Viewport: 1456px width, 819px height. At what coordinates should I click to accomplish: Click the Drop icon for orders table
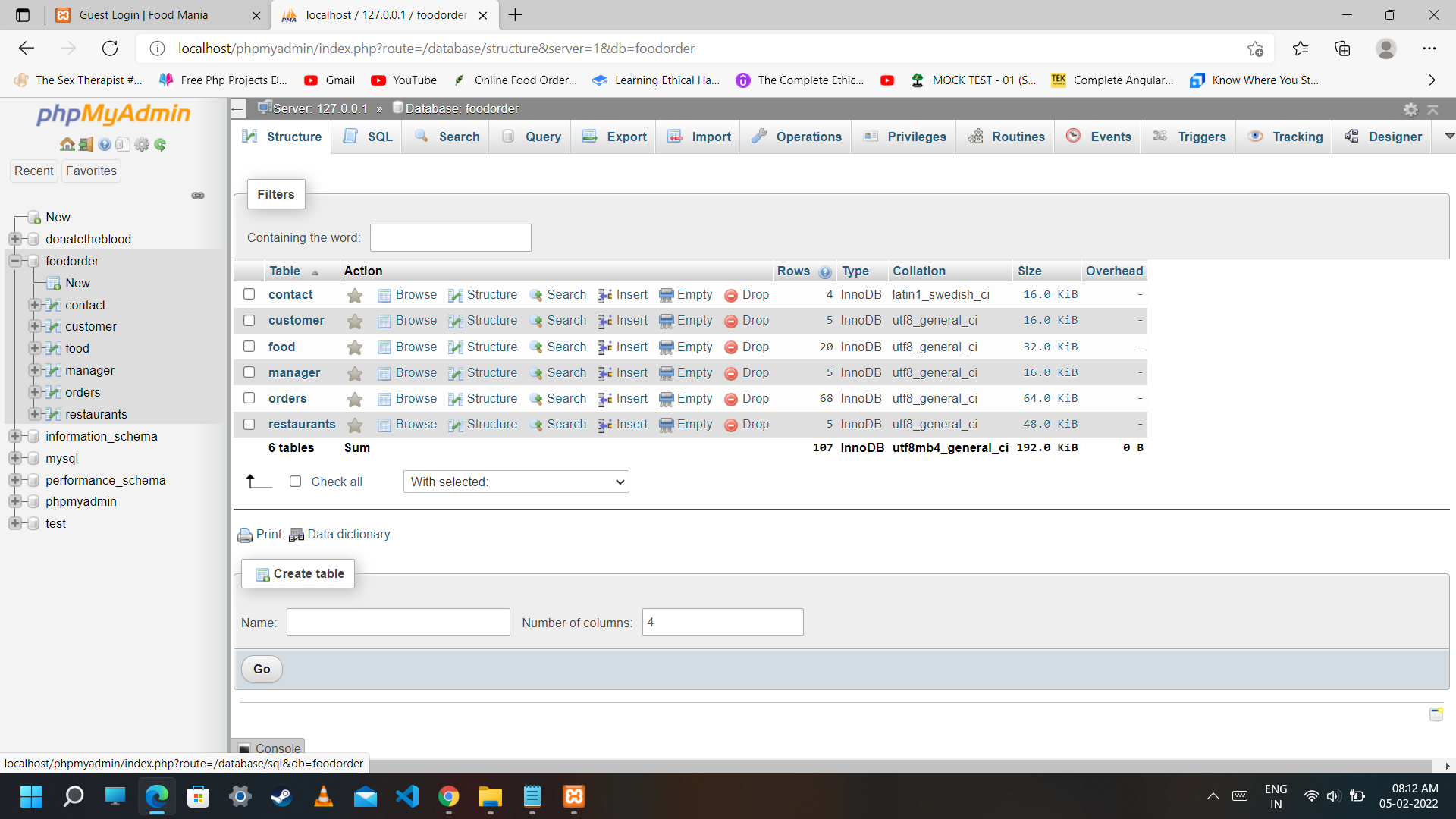point(731,399)
